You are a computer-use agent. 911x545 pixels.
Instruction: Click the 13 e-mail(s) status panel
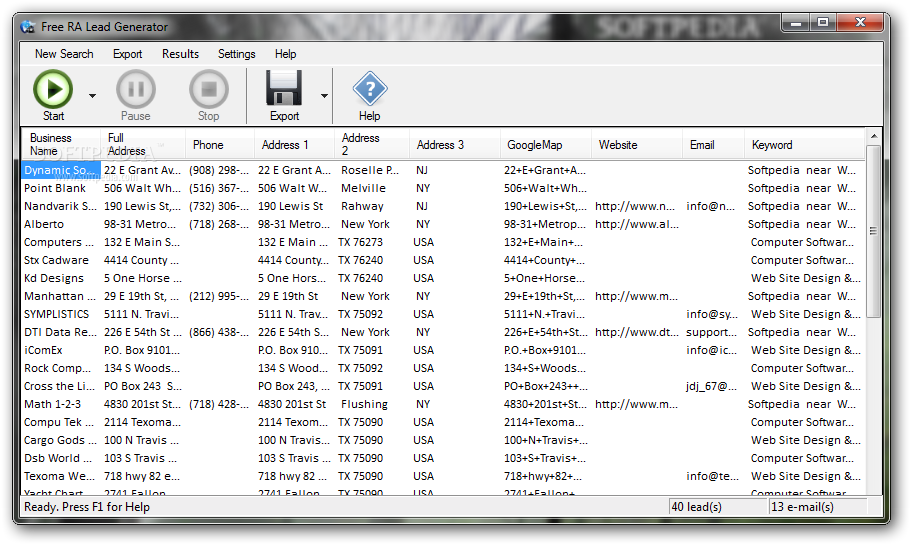[x=817, y=507]
